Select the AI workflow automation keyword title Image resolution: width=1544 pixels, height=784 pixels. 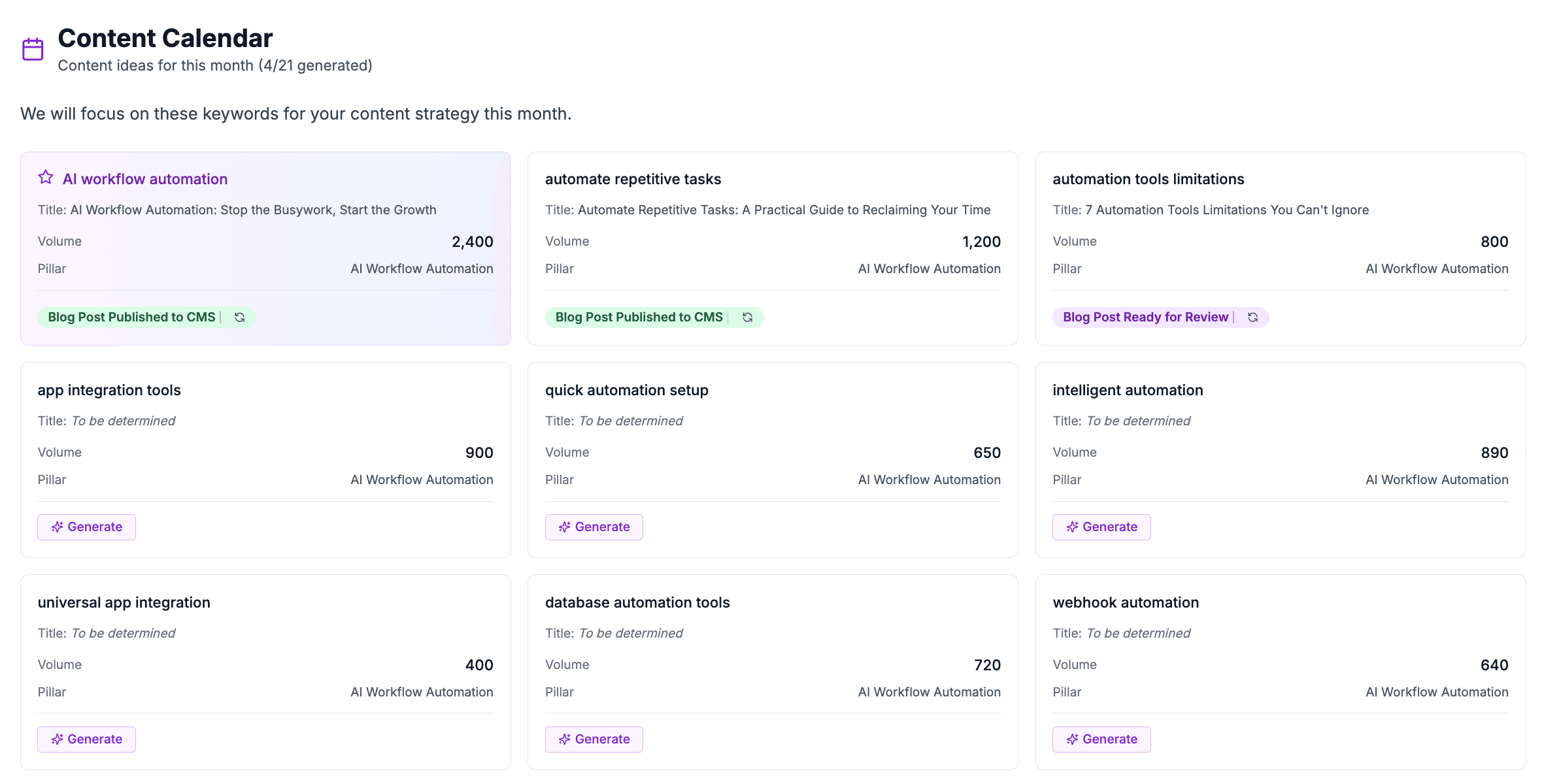pos(144,178)
